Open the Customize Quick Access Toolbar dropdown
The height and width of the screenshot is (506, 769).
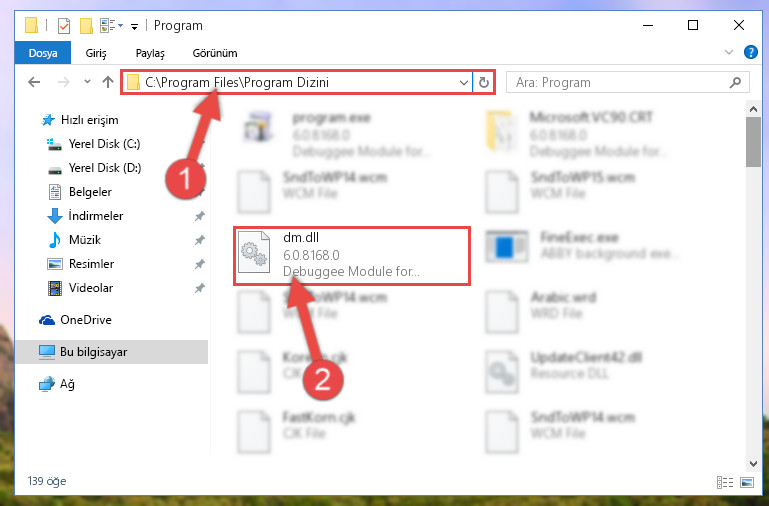click(134, 26)
